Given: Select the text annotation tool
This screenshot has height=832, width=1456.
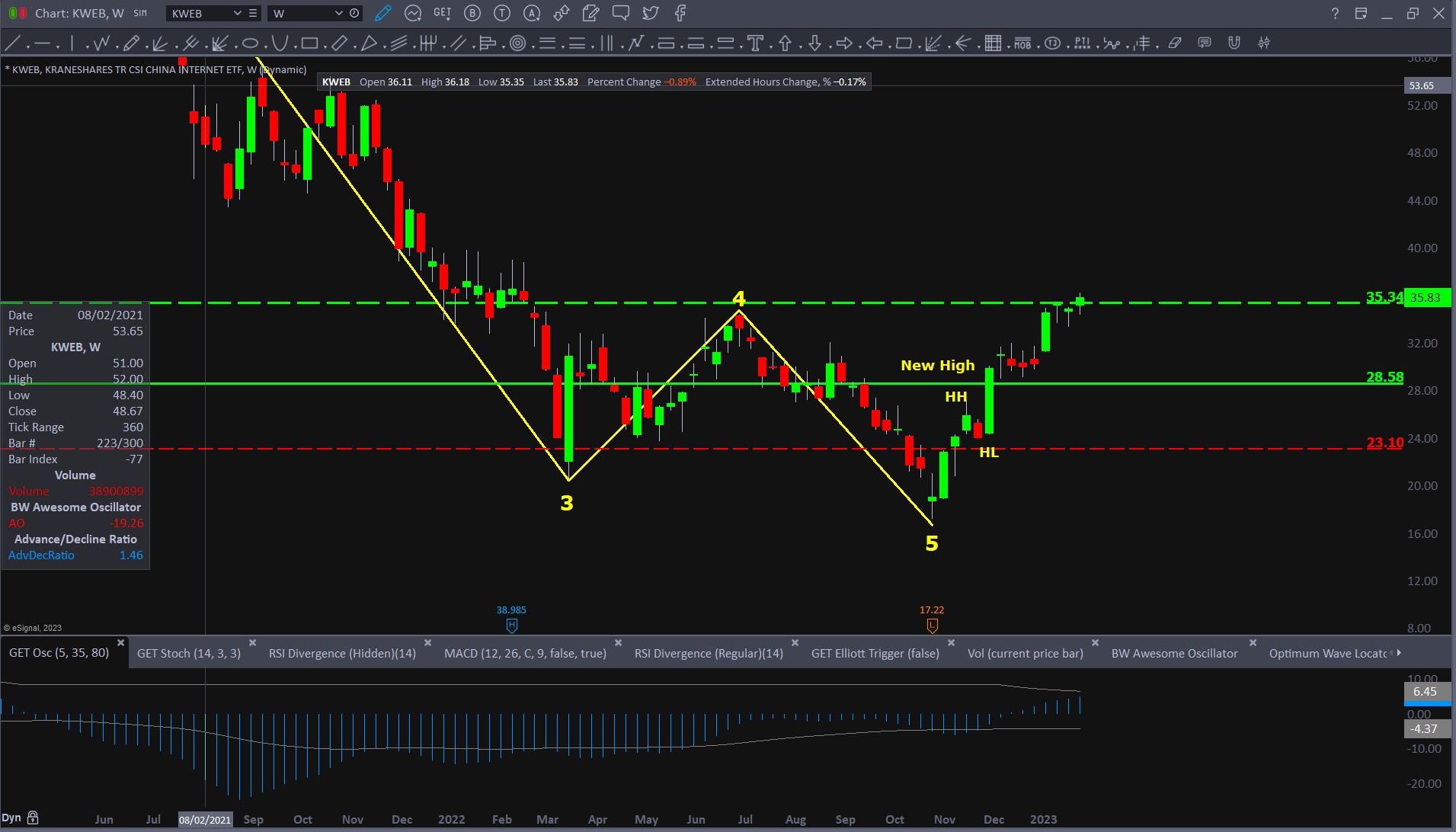Looking at the screenshot, I should coord(755,43).
